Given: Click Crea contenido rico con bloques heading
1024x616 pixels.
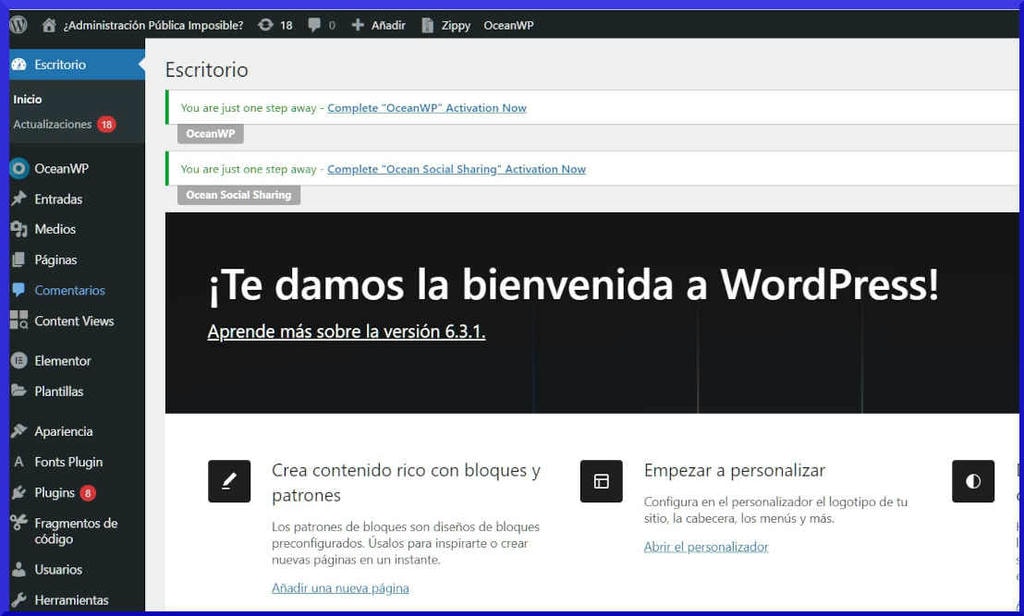Looking at the screenshot, I should pyautogui.click(x=406, y=483).
